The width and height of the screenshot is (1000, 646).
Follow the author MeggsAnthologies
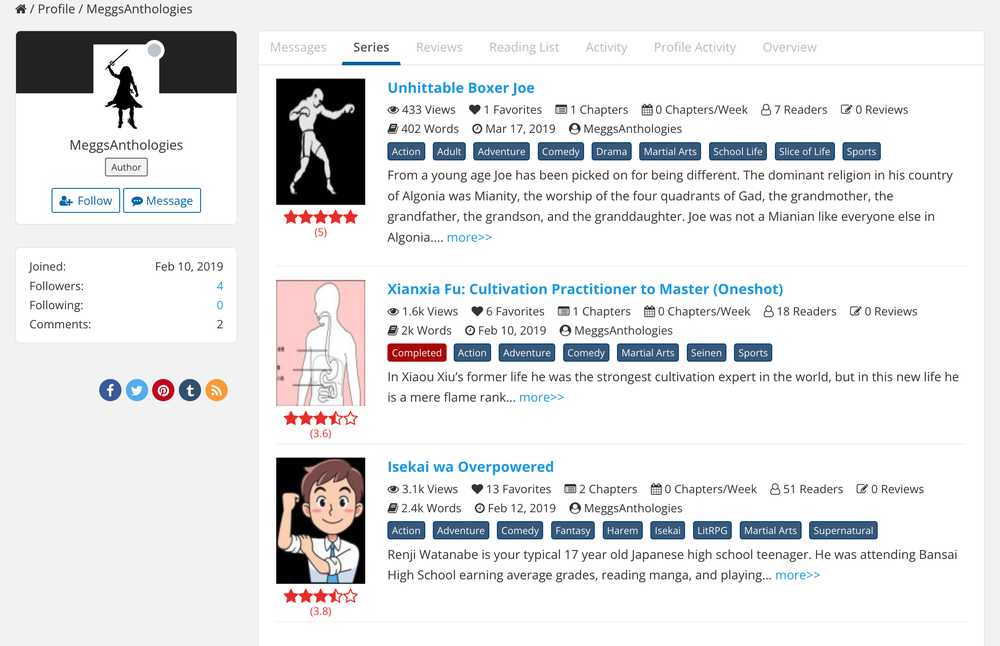point(86,200)
